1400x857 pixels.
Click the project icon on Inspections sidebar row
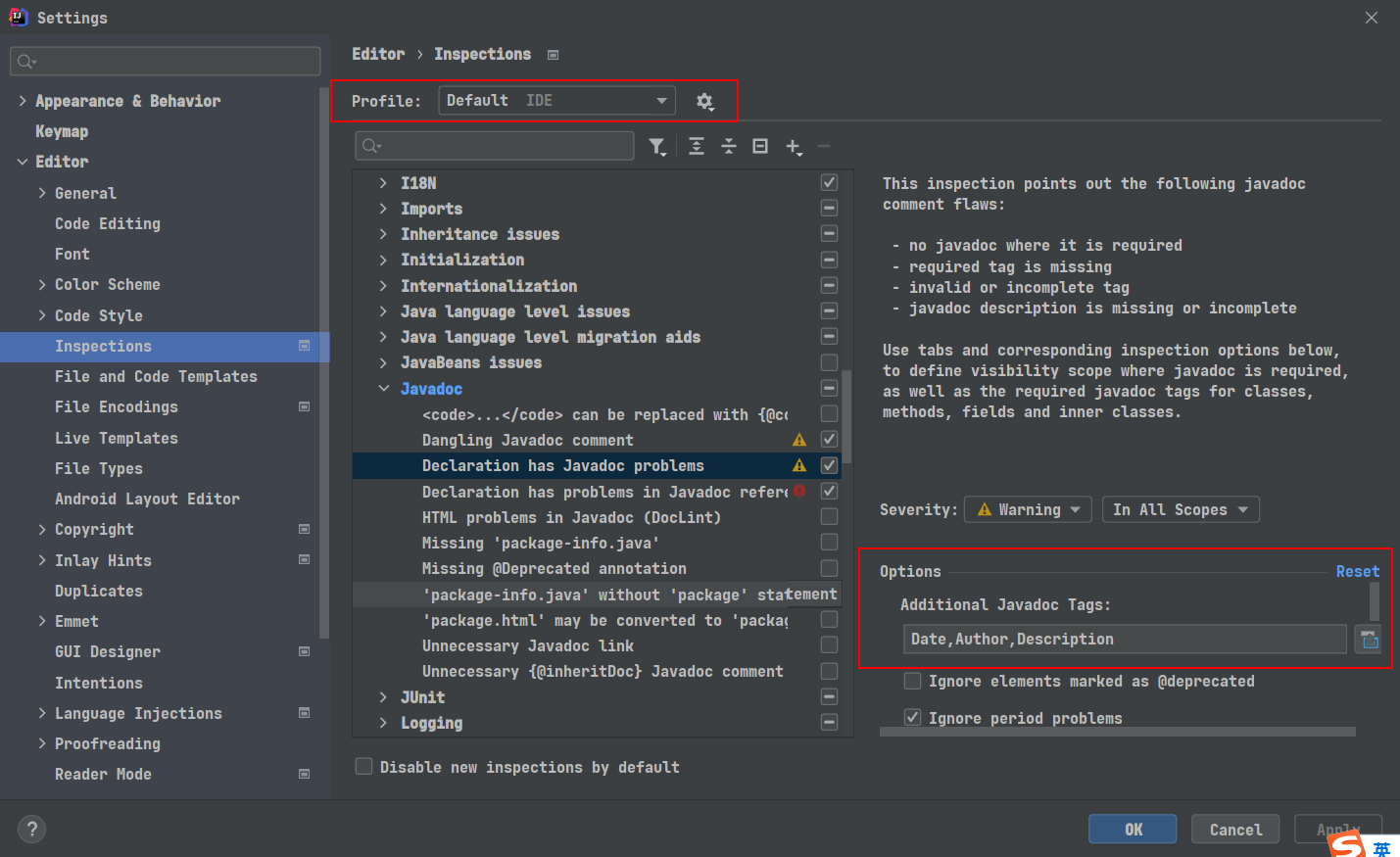(304, 346)
